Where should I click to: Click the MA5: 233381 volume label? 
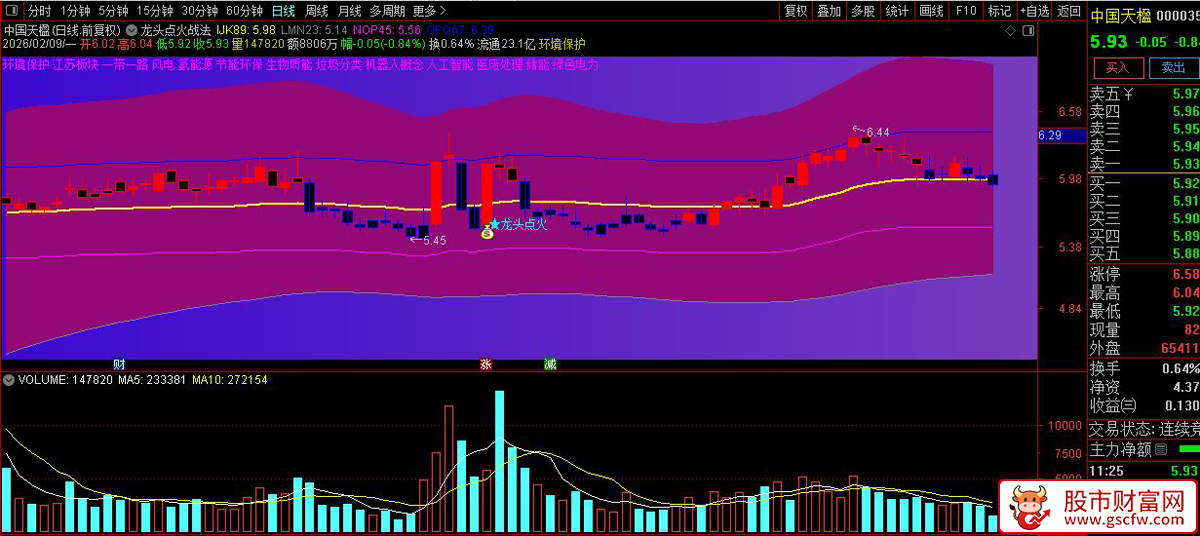151,380
